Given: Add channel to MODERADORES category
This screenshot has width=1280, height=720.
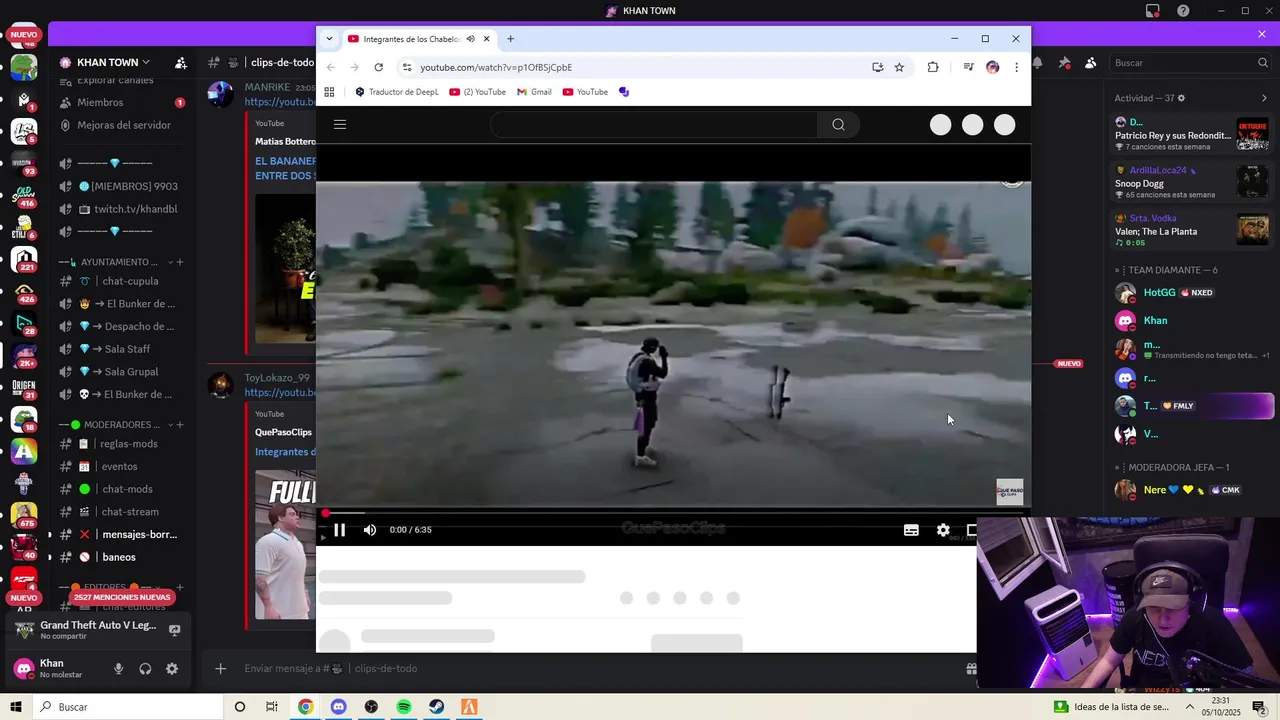Looking at the screenshot, I should coord(180,425).
